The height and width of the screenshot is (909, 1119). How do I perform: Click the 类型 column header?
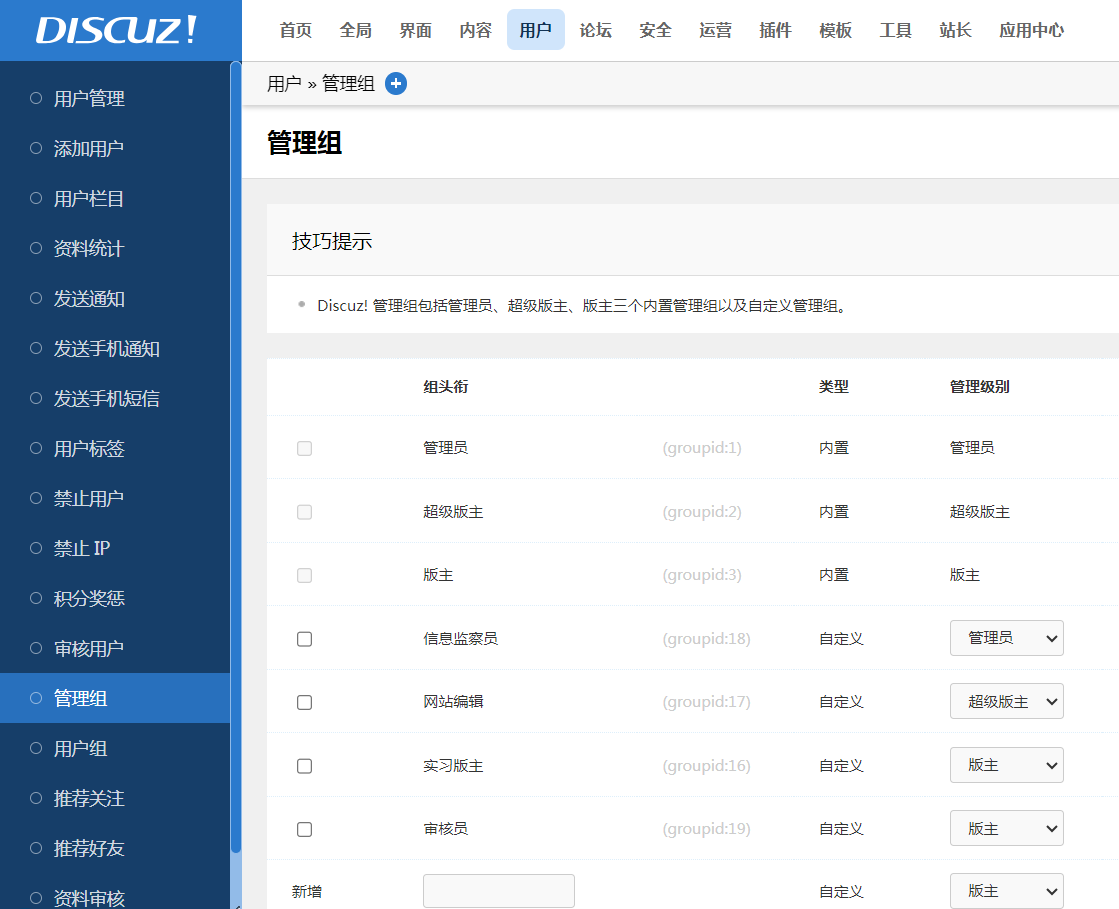click(834, 387)
